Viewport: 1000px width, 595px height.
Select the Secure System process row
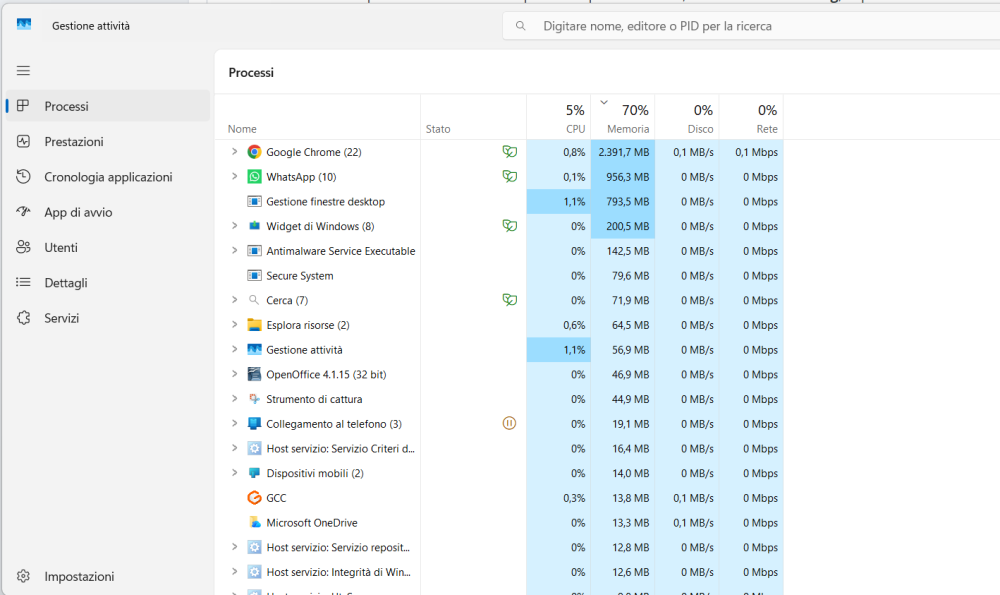(499, 275)
